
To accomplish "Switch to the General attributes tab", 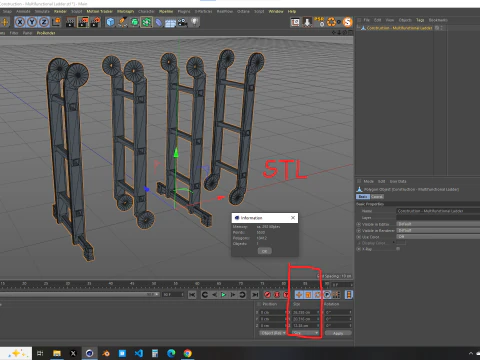I will tap(377, 197).
